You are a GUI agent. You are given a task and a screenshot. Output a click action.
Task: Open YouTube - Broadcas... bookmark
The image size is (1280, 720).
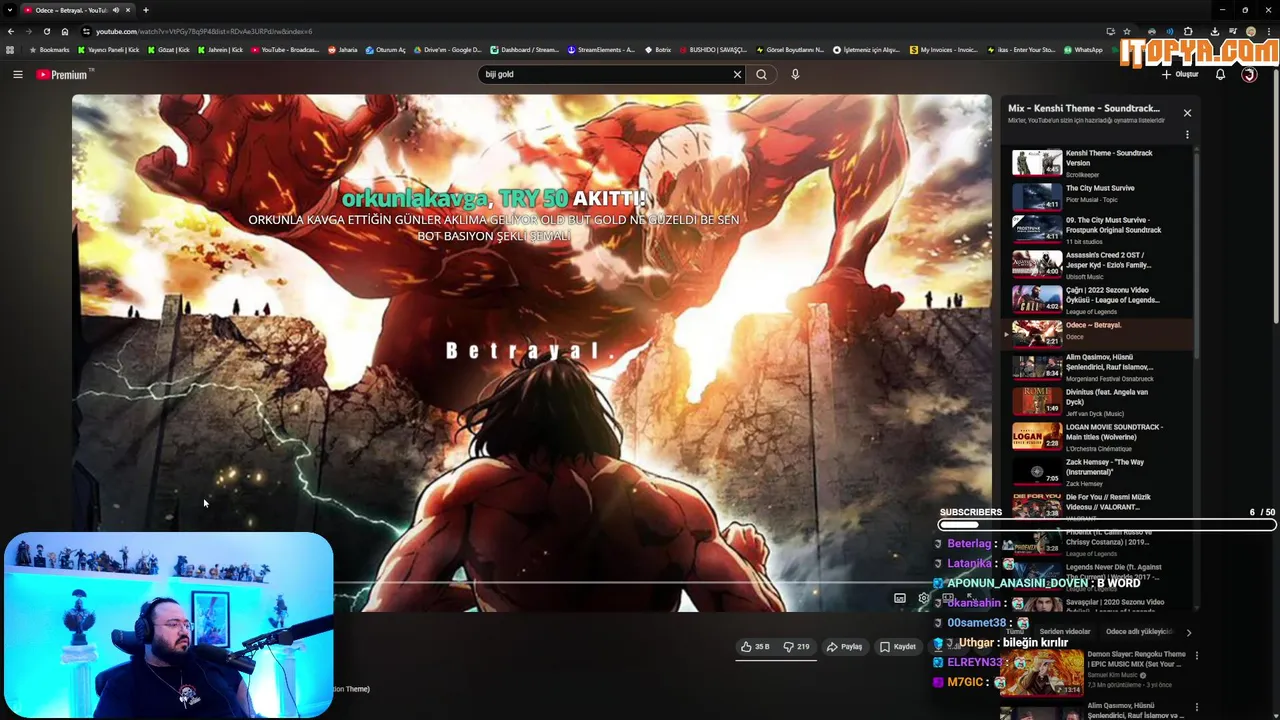click(285, 49)
